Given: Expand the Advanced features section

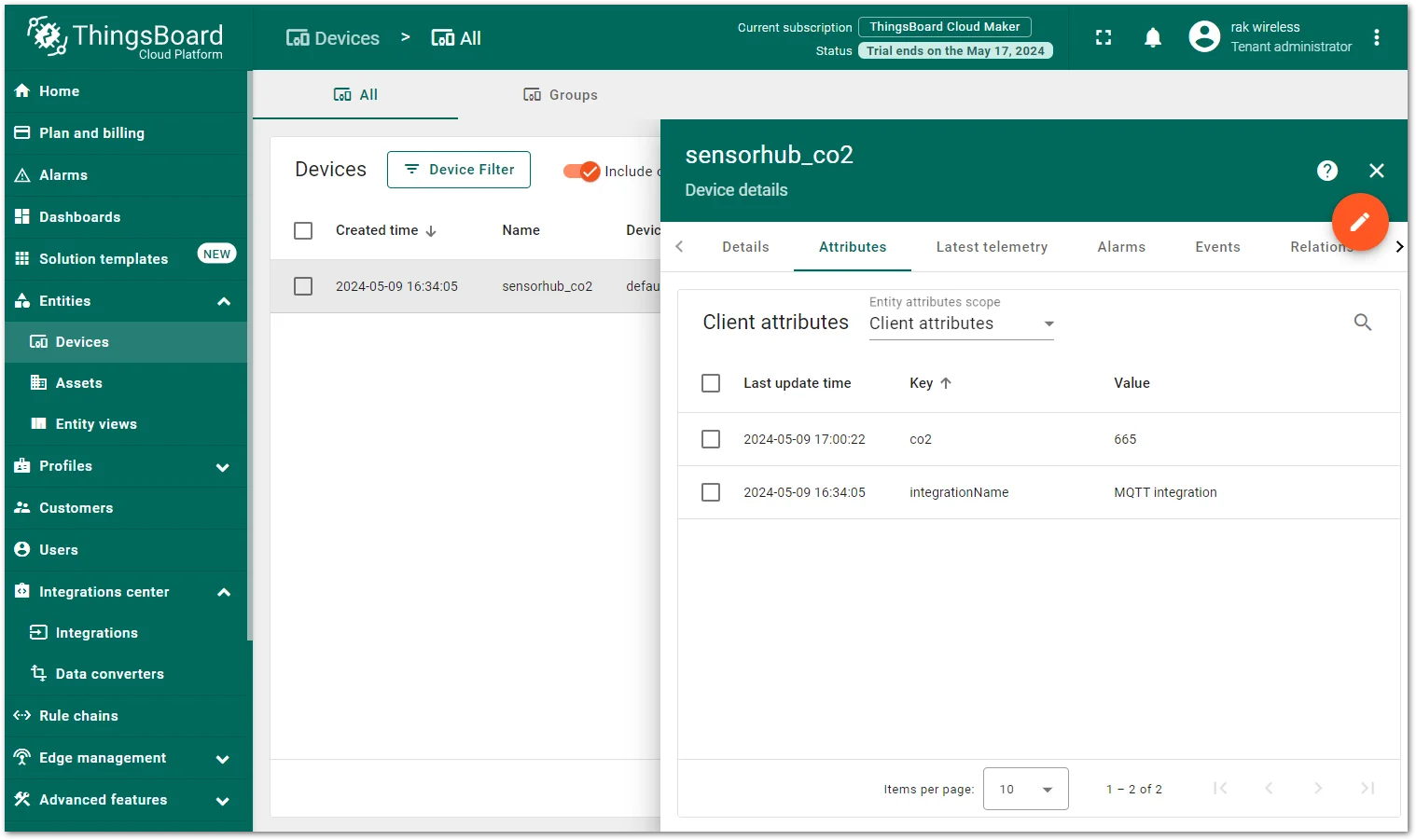Looking at the screenshot, I should point(223,801).
